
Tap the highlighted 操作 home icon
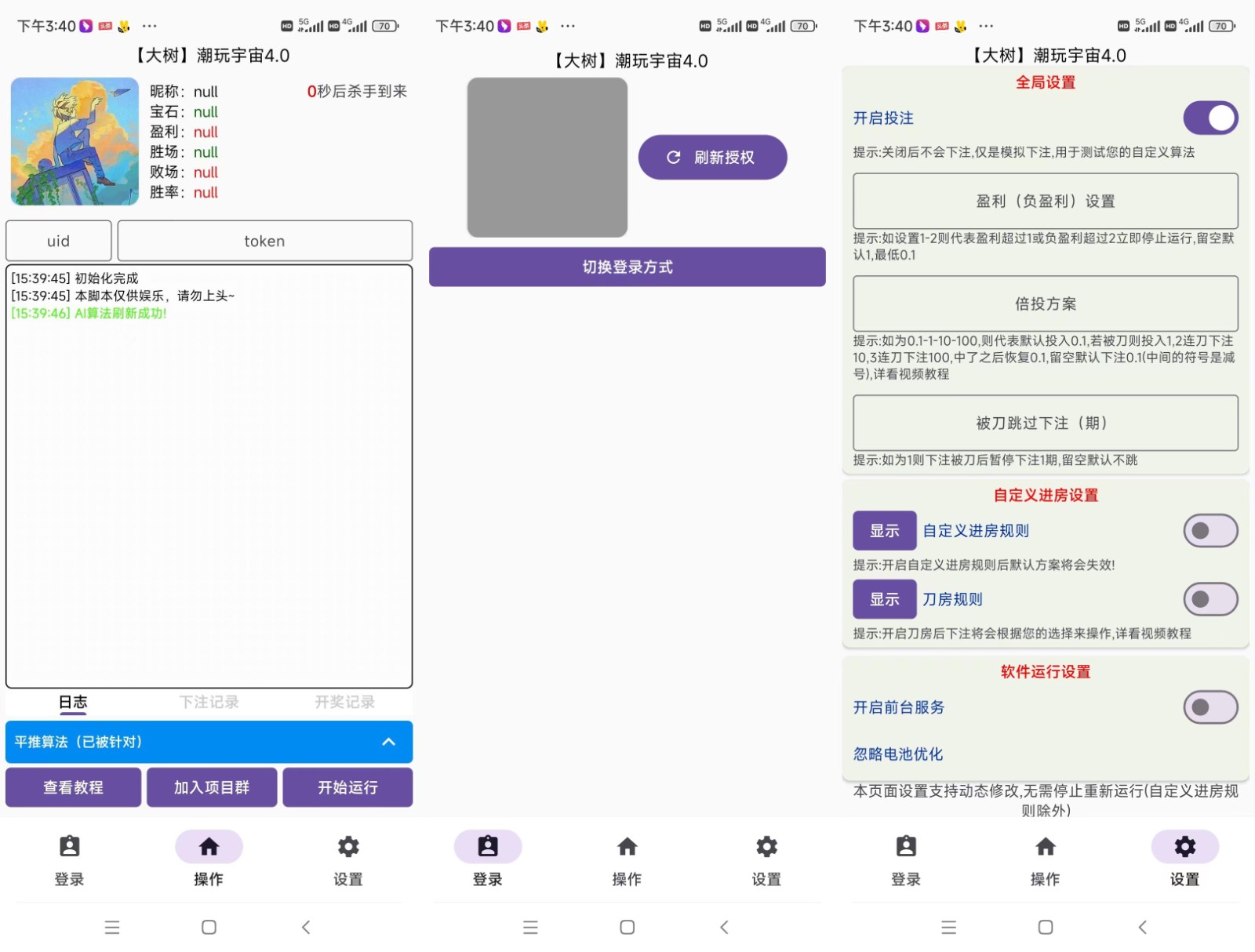tap(209, 847)
